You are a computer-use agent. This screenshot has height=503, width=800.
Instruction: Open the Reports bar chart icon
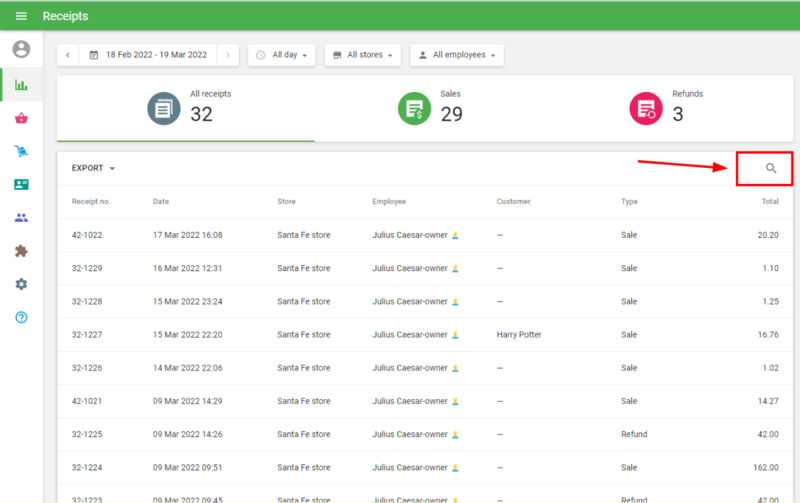pyautogui.click(x=21, y=84)
